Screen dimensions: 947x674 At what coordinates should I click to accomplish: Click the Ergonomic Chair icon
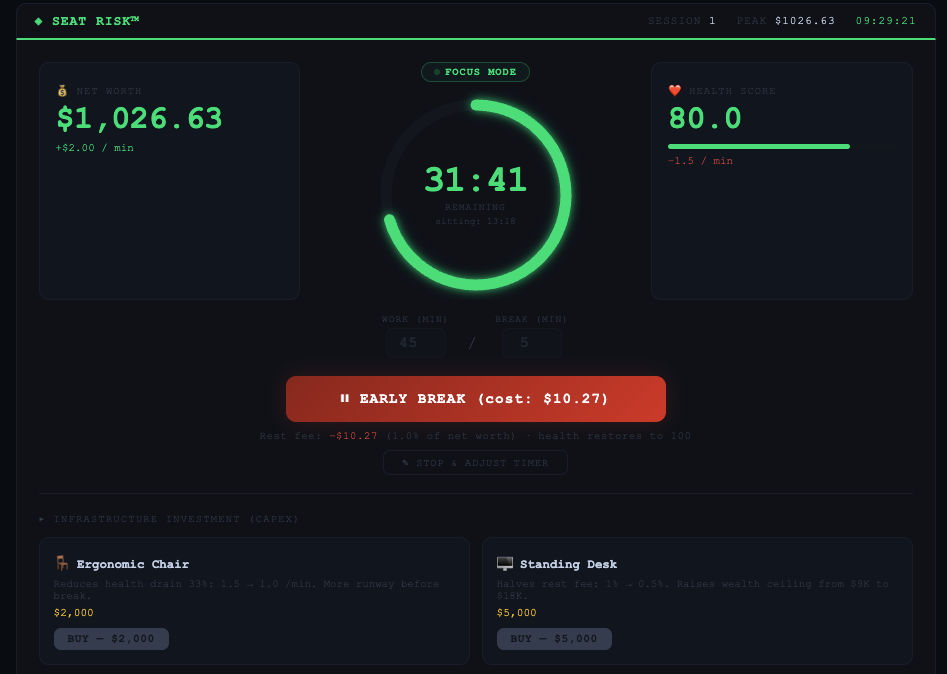(x=62, y=563)
